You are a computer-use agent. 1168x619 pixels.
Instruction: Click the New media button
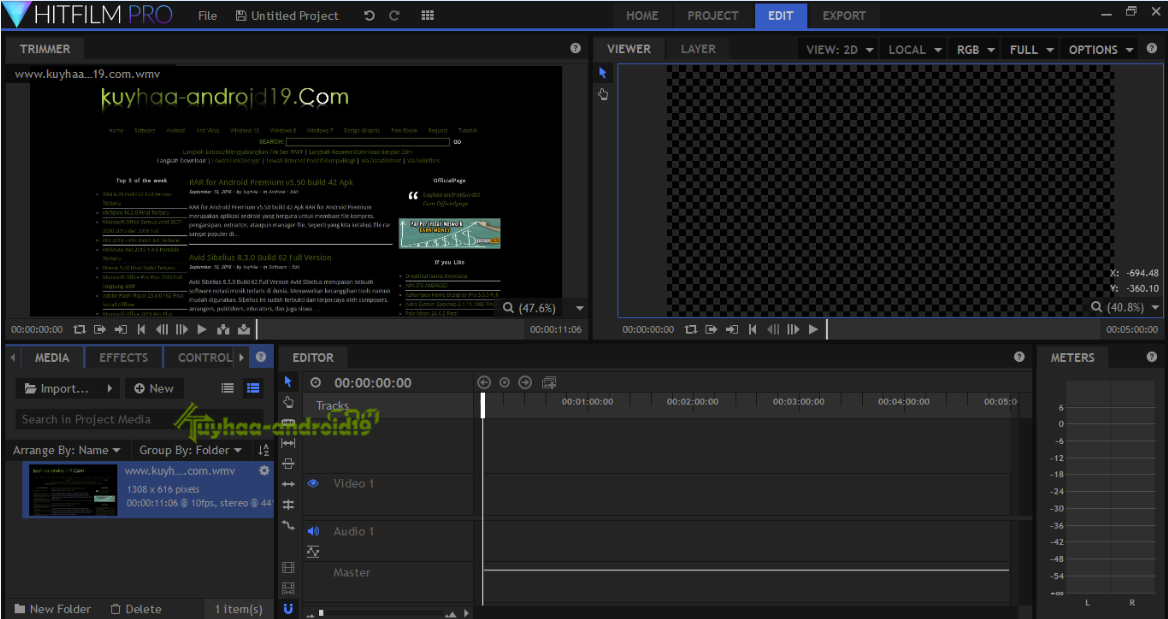click(x=153, y=388)
